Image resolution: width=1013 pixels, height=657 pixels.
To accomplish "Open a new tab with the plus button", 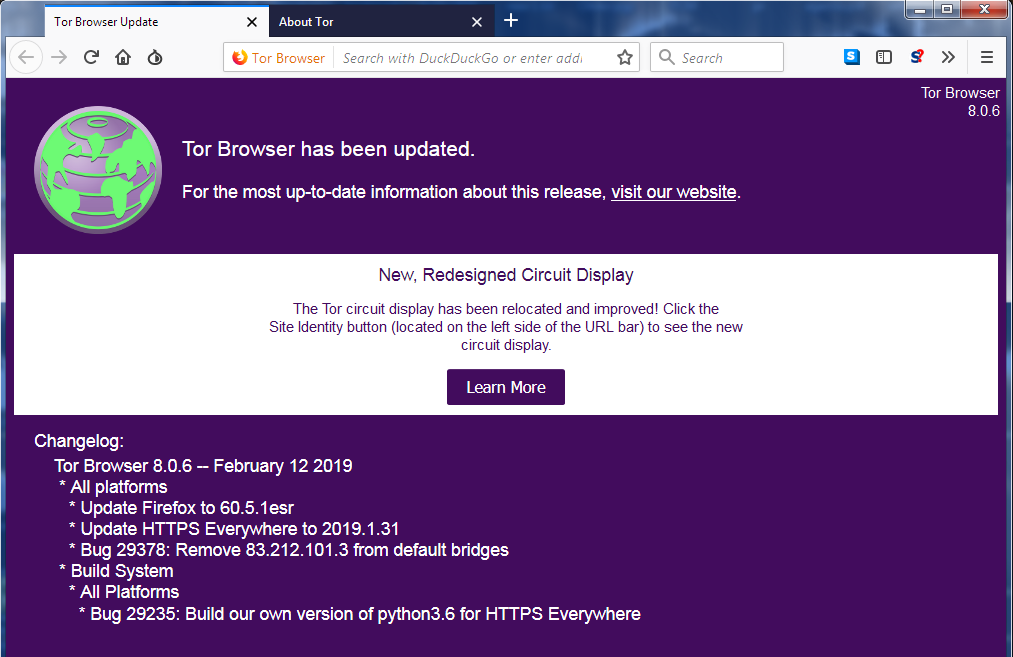I will coord(512,20).
